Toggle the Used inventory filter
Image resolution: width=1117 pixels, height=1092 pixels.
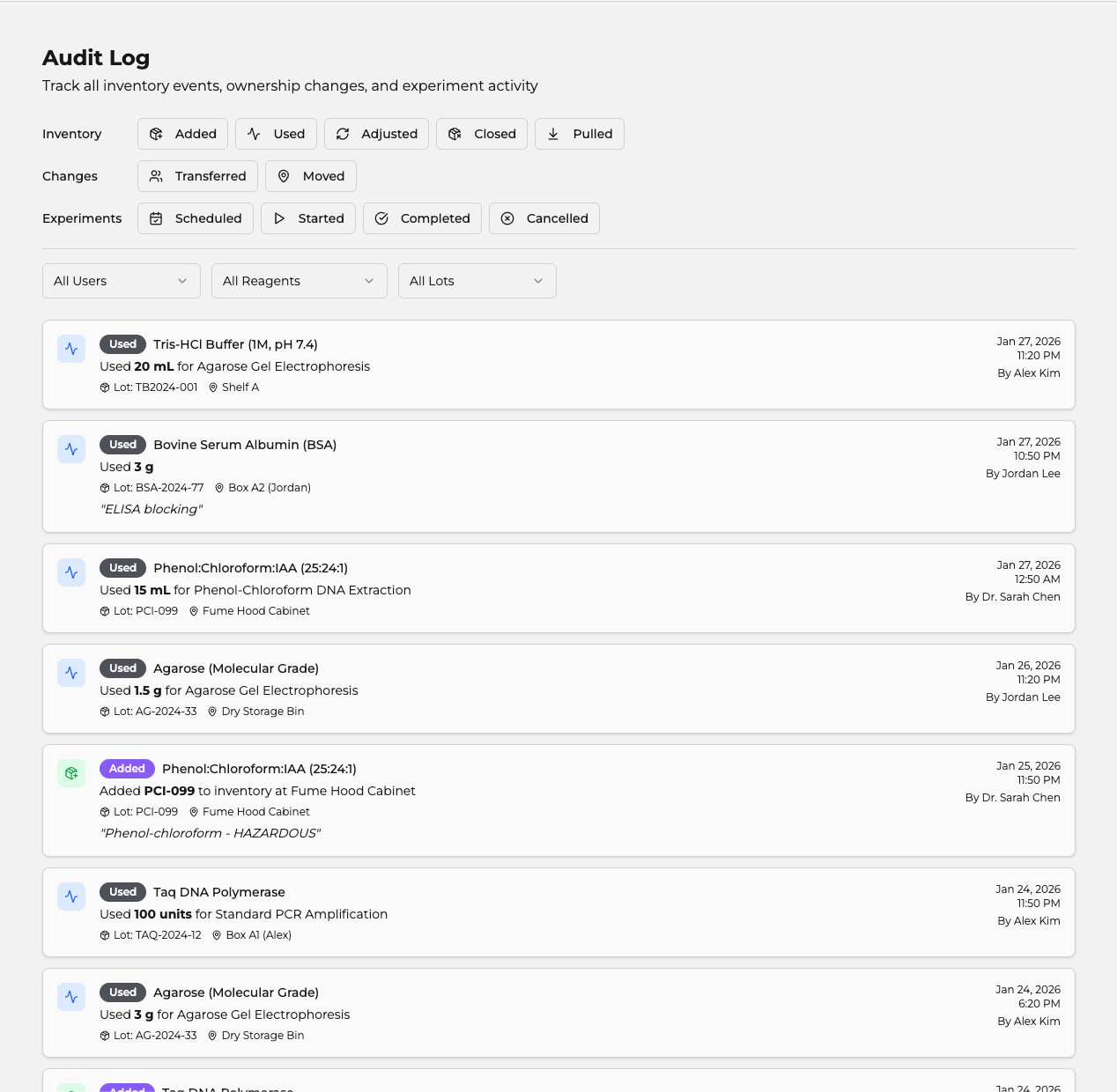[276, 134]
